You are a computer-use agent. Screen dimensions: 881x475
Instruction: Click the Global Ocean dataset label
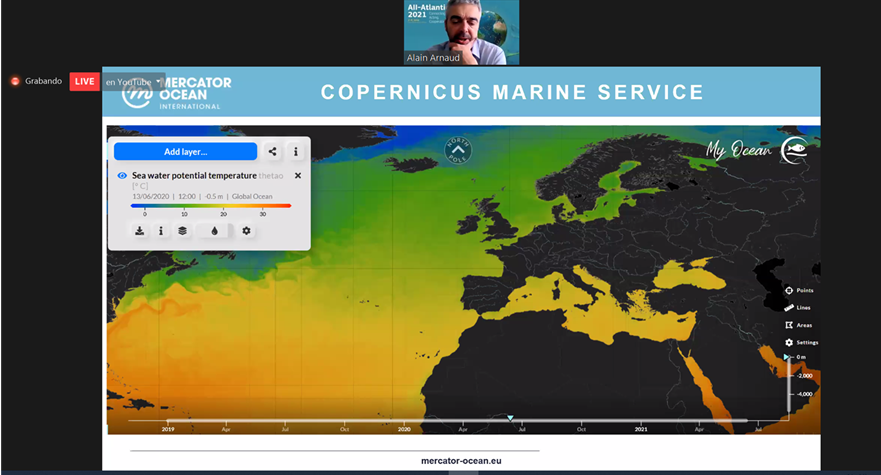point(252,196)
